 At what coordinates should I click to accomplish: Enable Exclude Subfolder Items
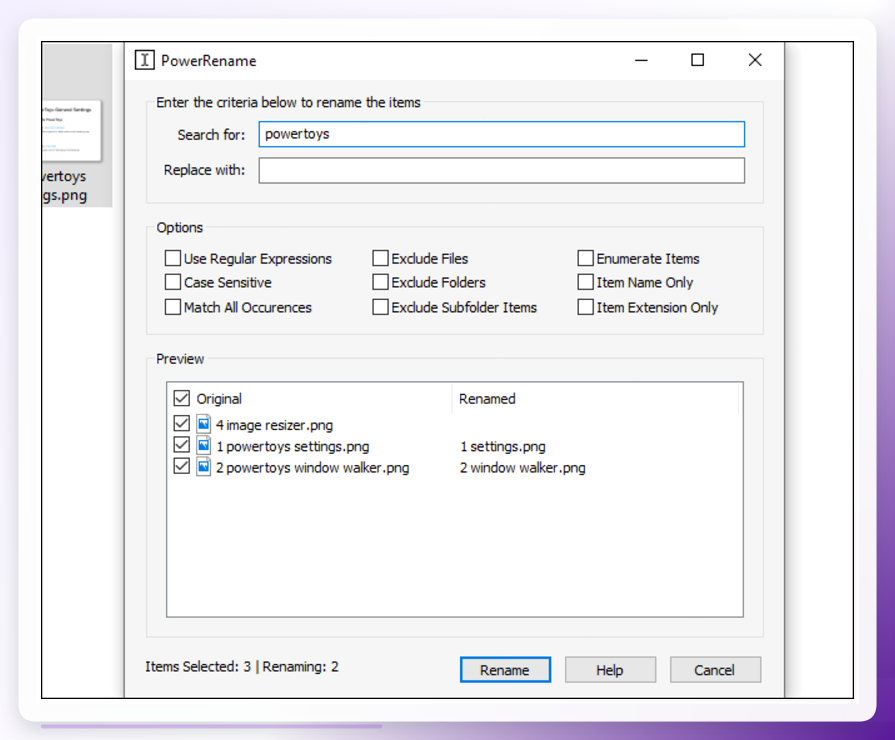tap(380, 307)
